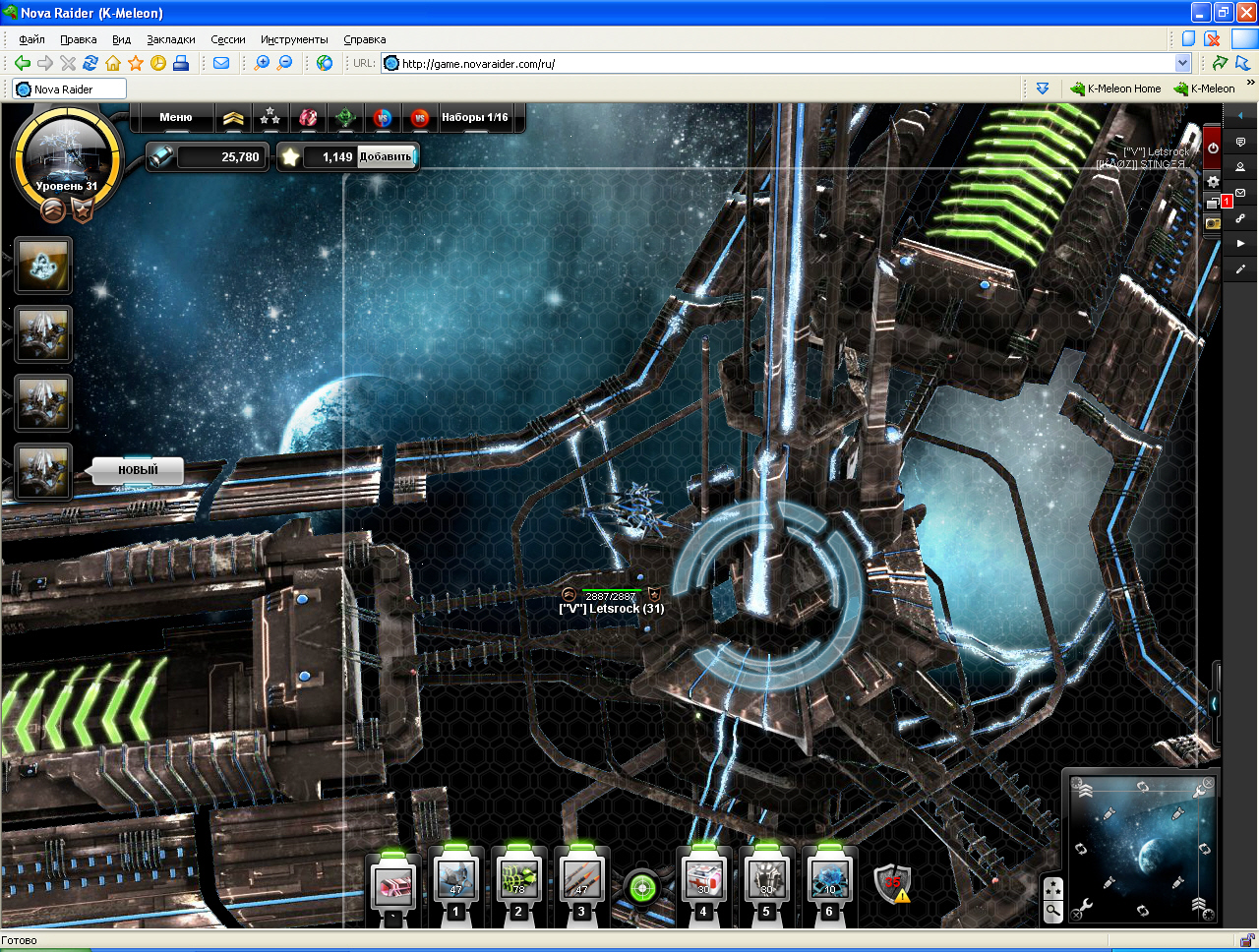This screenshot has height=952, width=1259.
Task: Open K-Meleon Home bookmark
Action: tap(1115, 89)
